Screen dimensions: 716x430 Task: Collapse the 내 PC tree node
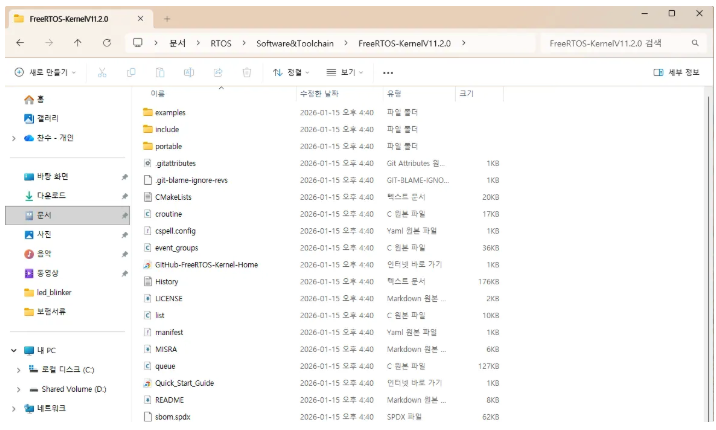[x=14, y=351]
